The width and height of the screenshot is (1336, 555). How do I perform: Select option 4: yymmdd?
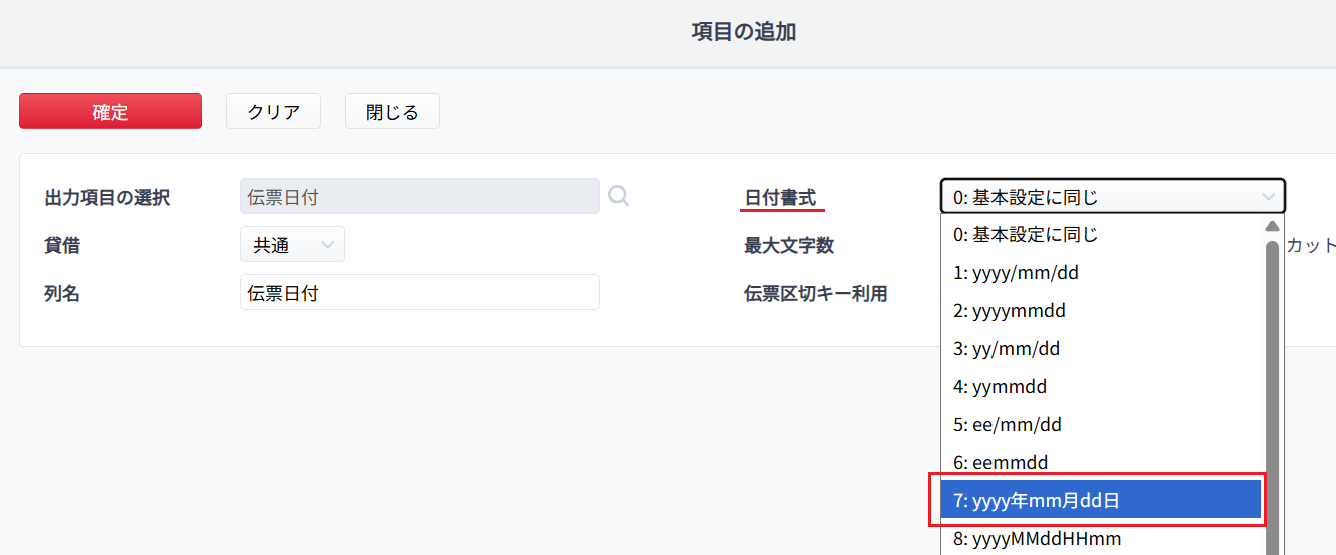click(x=1101, y=387)
